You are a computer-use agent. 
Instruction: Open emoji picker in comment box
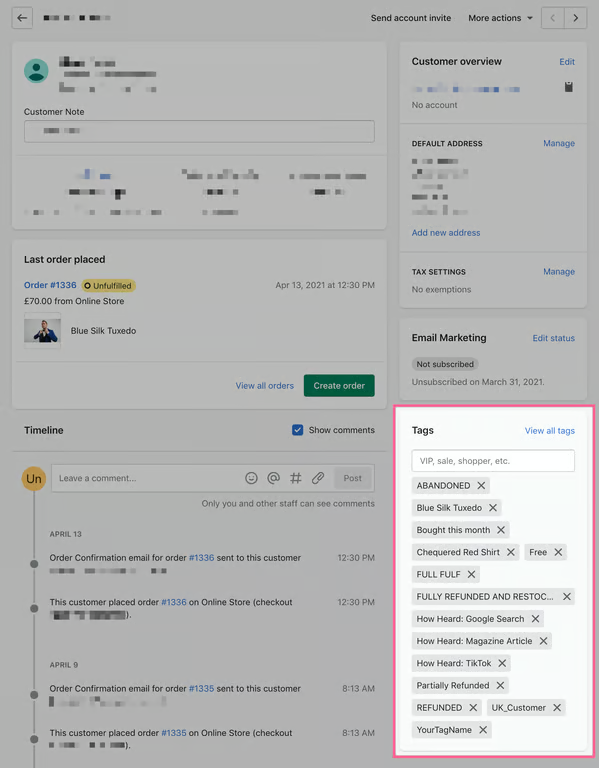coord(251,478)
